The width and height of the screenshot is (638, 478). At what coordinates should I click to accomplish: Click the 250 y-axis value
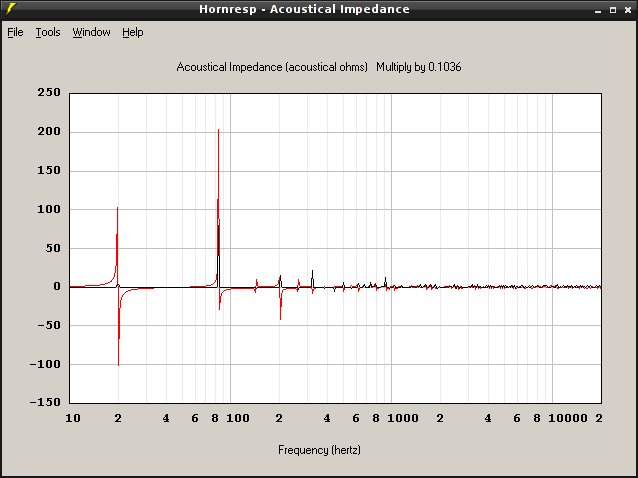[49, 92]
